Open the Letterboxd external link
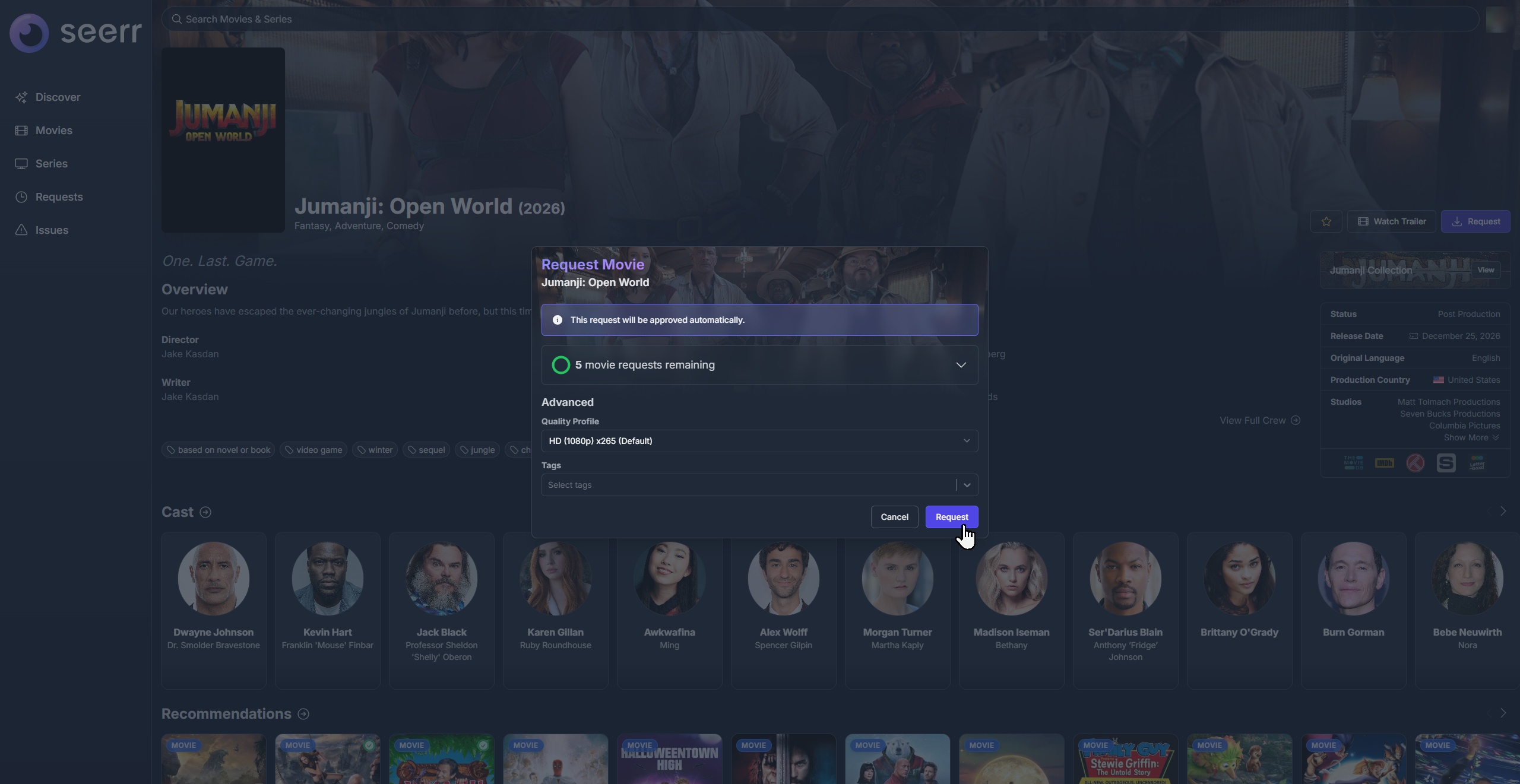 pyautogui.click(x=1477, y=463)
